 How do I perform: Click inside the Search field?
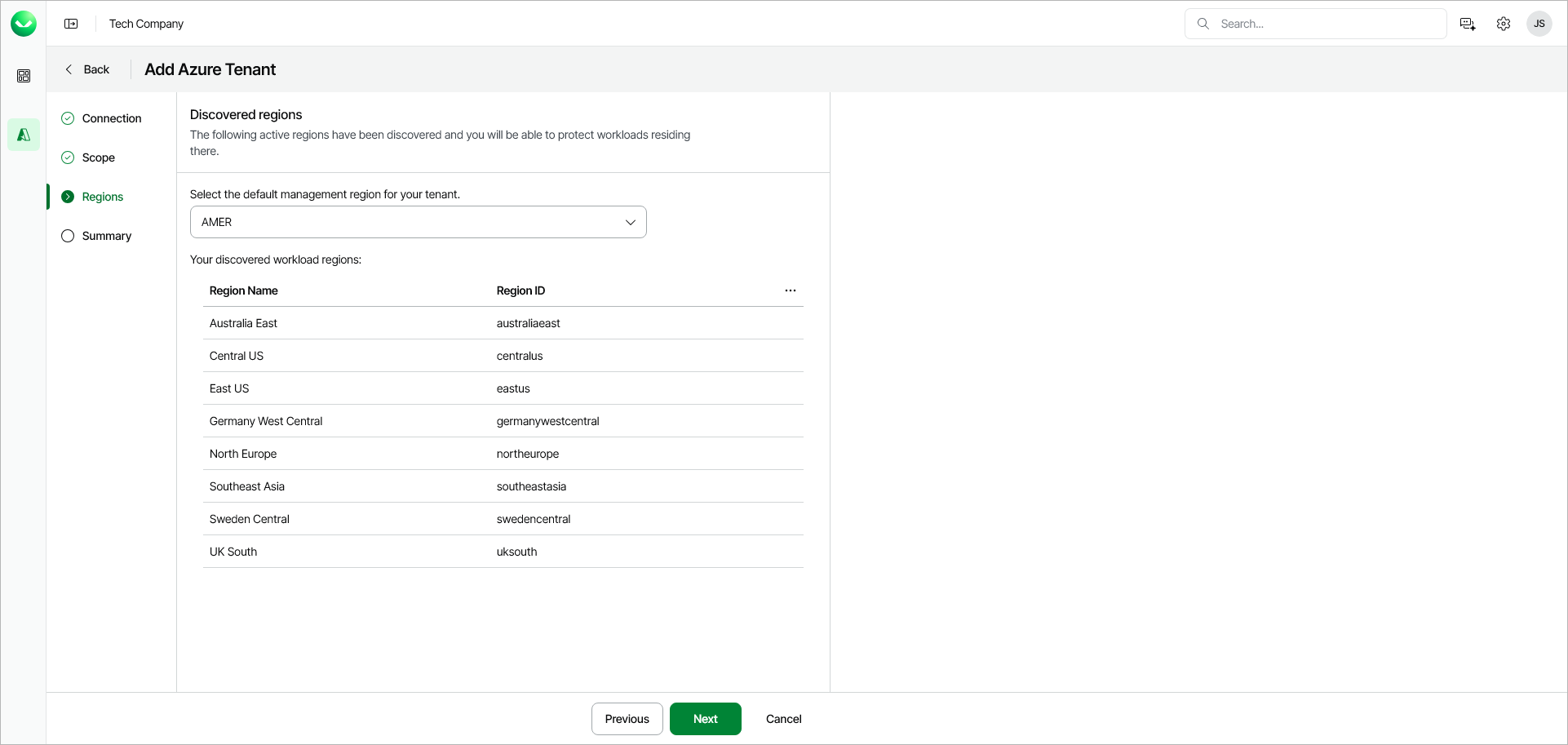point(1315,24)
